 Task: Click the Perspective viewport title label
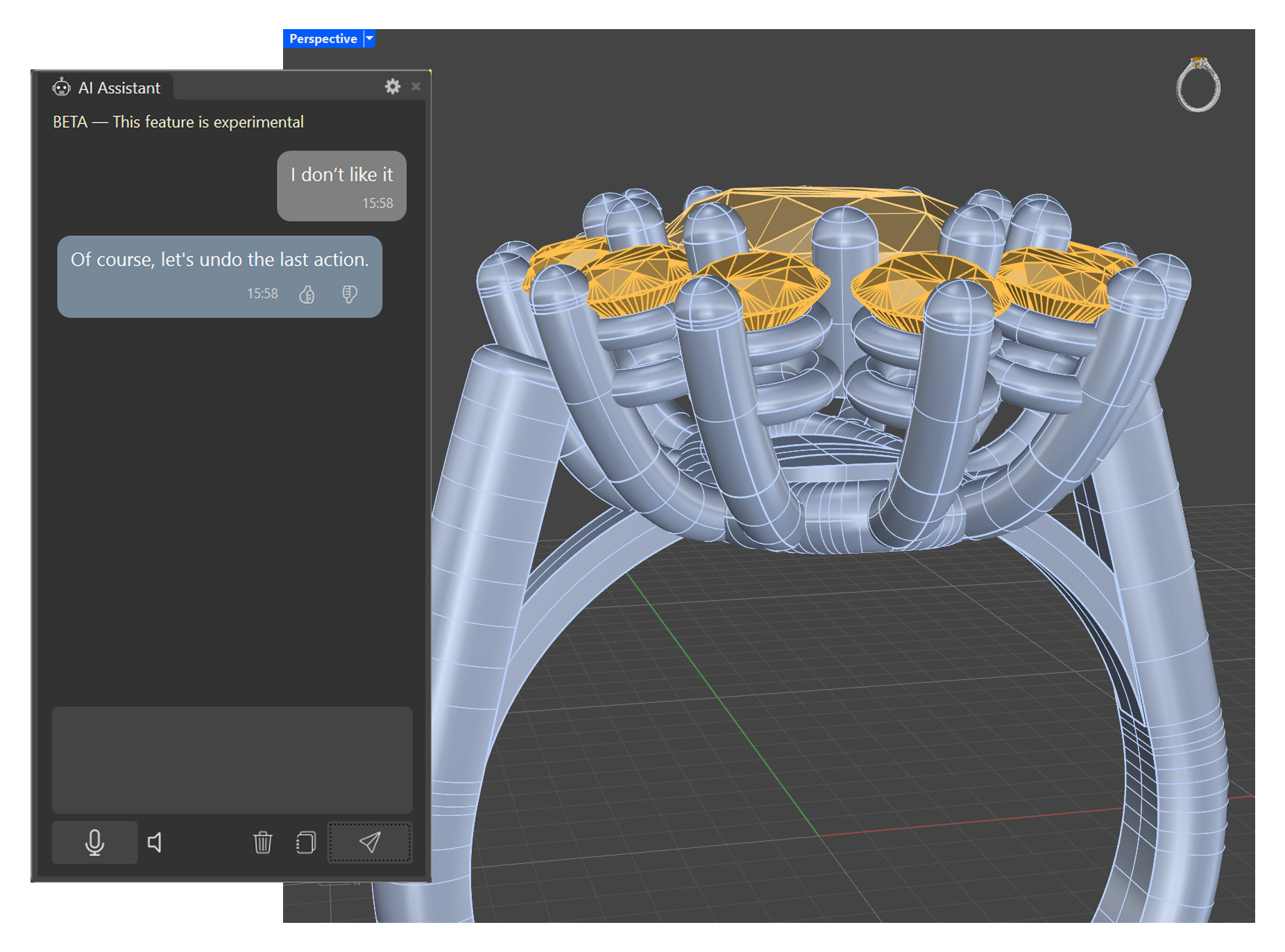323,39
